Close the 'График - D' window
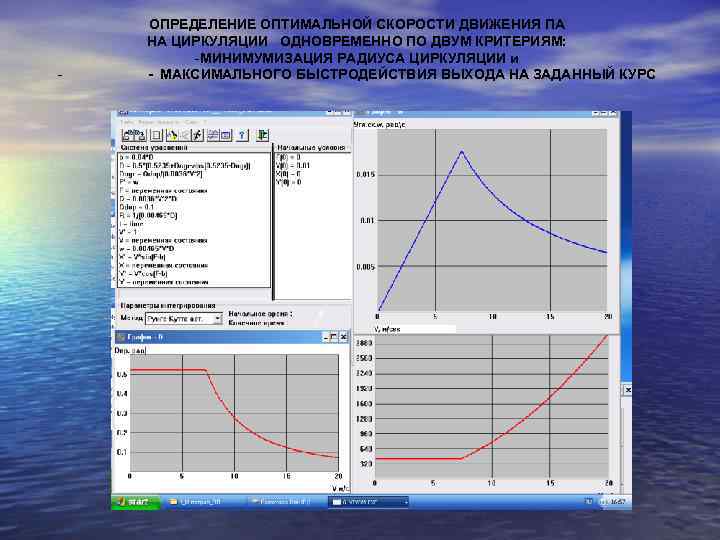 (x=343, y=338)
